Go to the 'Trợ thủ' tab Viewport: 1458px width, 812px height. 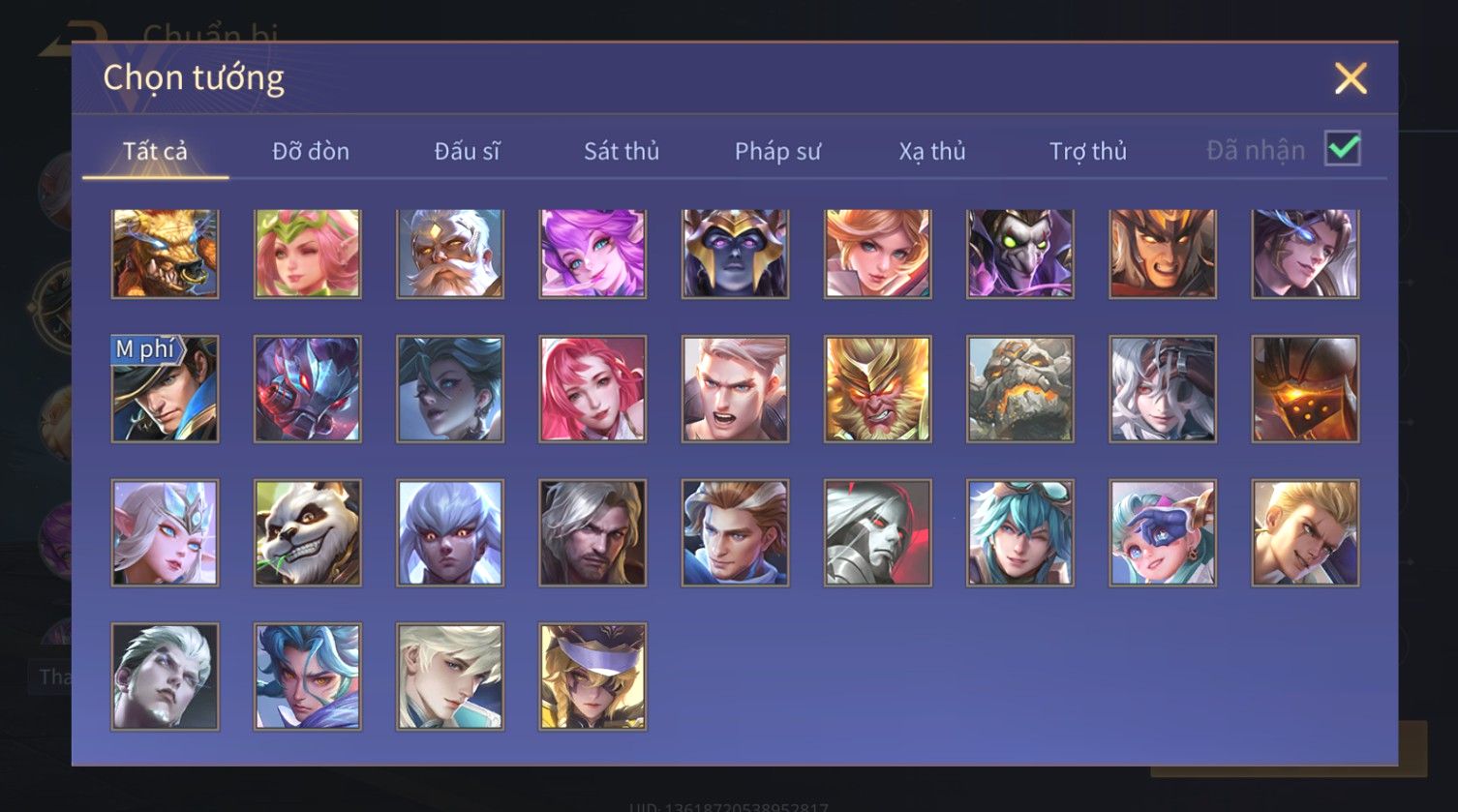[1088, 151]
